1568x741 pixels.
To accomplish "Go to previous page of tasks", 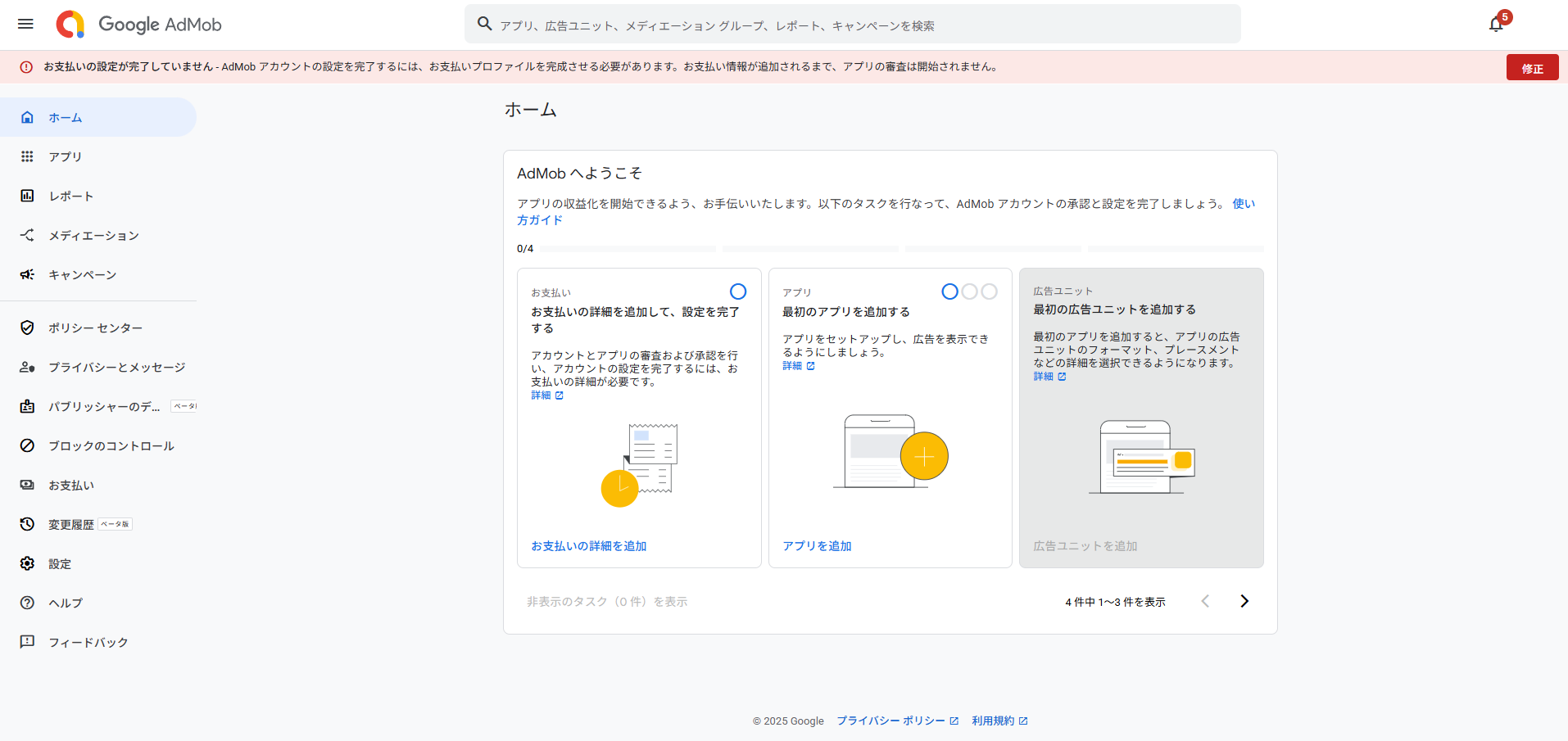I will 1205,601.
